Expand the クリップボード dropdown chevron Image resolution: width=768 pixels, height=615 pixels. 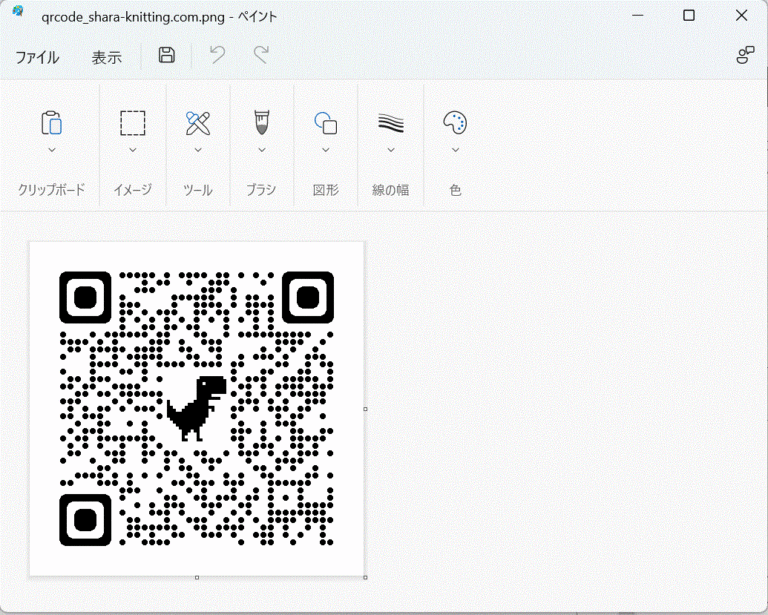coord(51,151)
